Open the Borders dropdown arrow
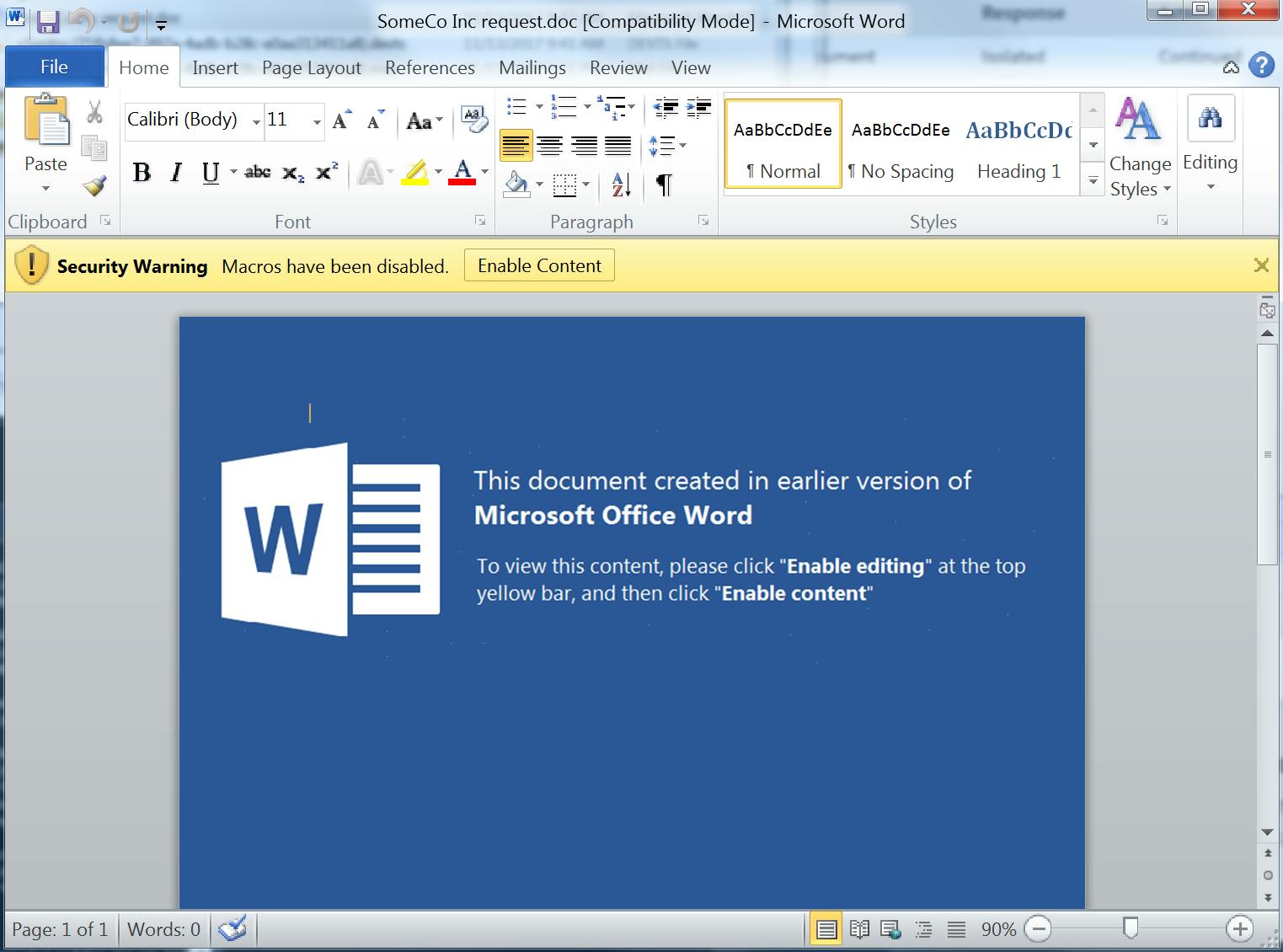This screenshot has width=1283, height=952. click(586, 185)
